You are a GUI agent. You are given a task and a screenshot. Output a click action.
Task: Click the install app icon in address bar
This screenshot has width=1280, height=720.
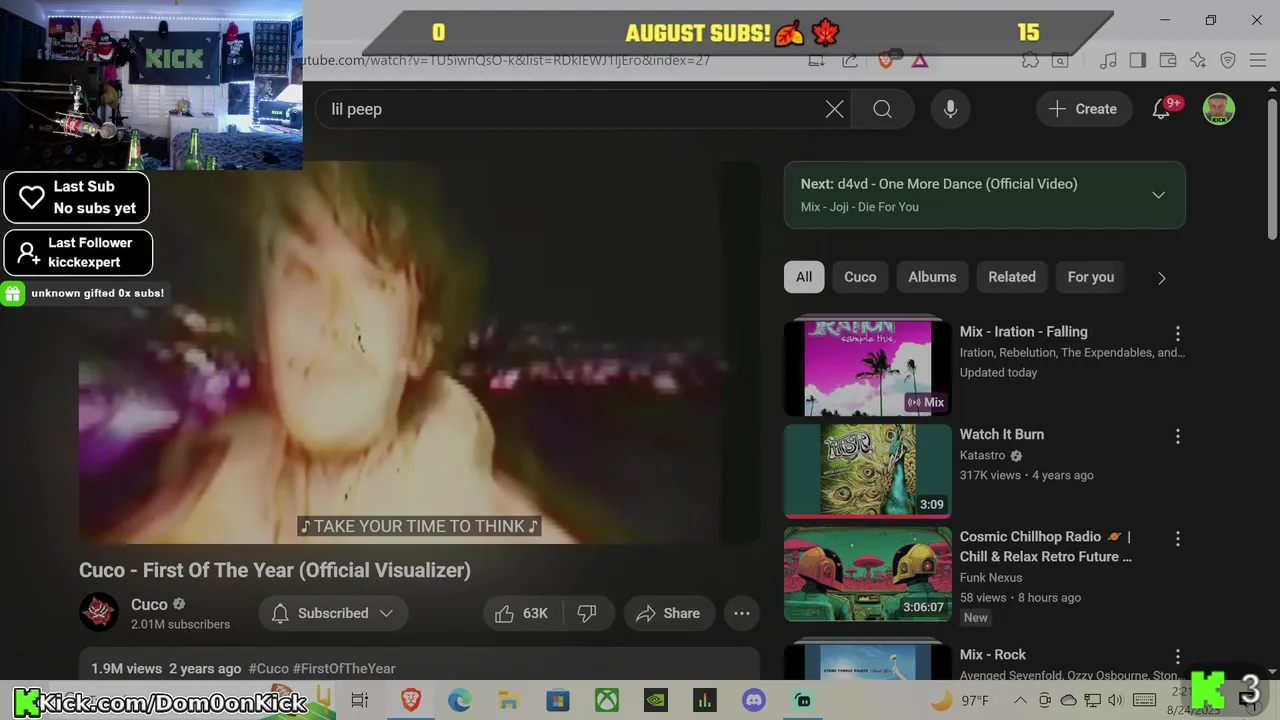pos(816,60)
